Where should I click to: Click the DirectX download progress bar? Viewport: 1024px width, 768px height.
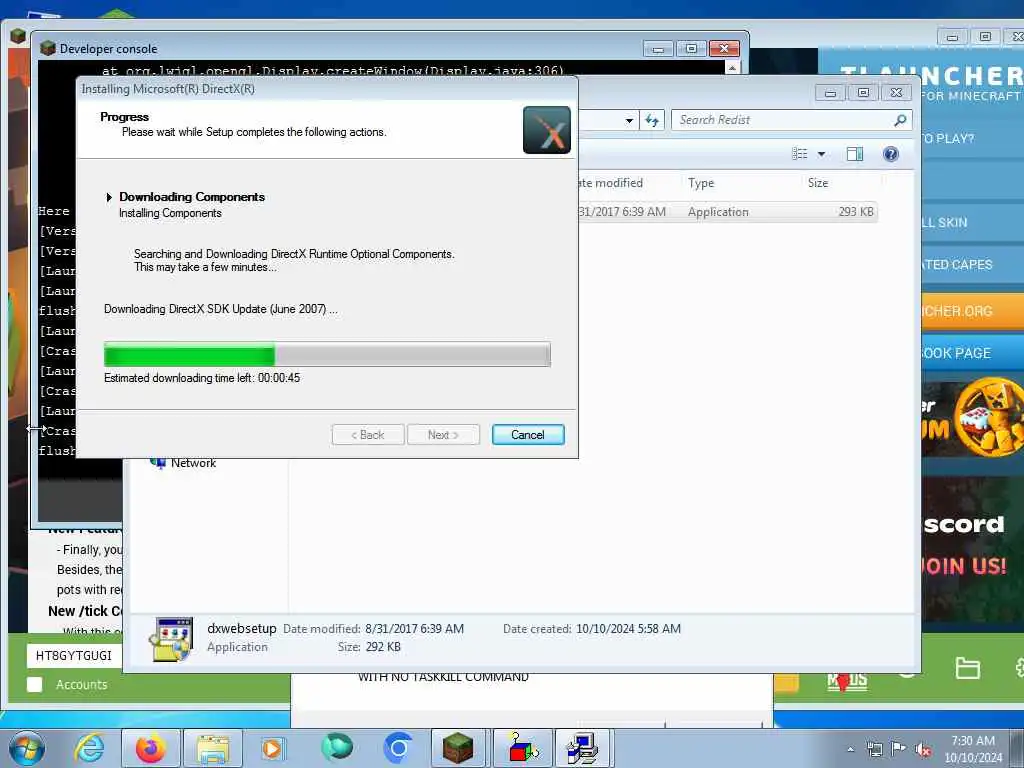(x=327, y=354)
